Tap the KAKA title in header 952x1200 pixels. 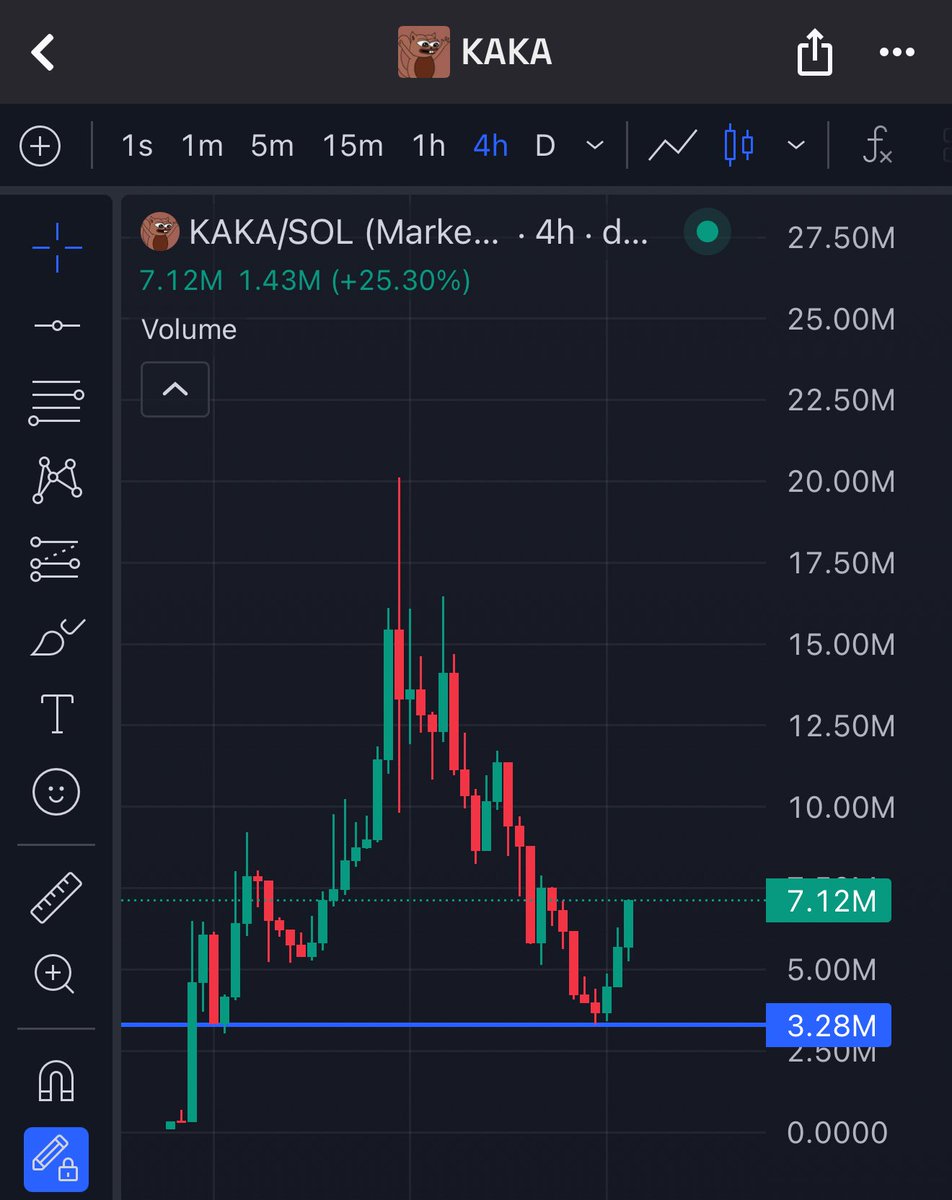pos(507,52)
